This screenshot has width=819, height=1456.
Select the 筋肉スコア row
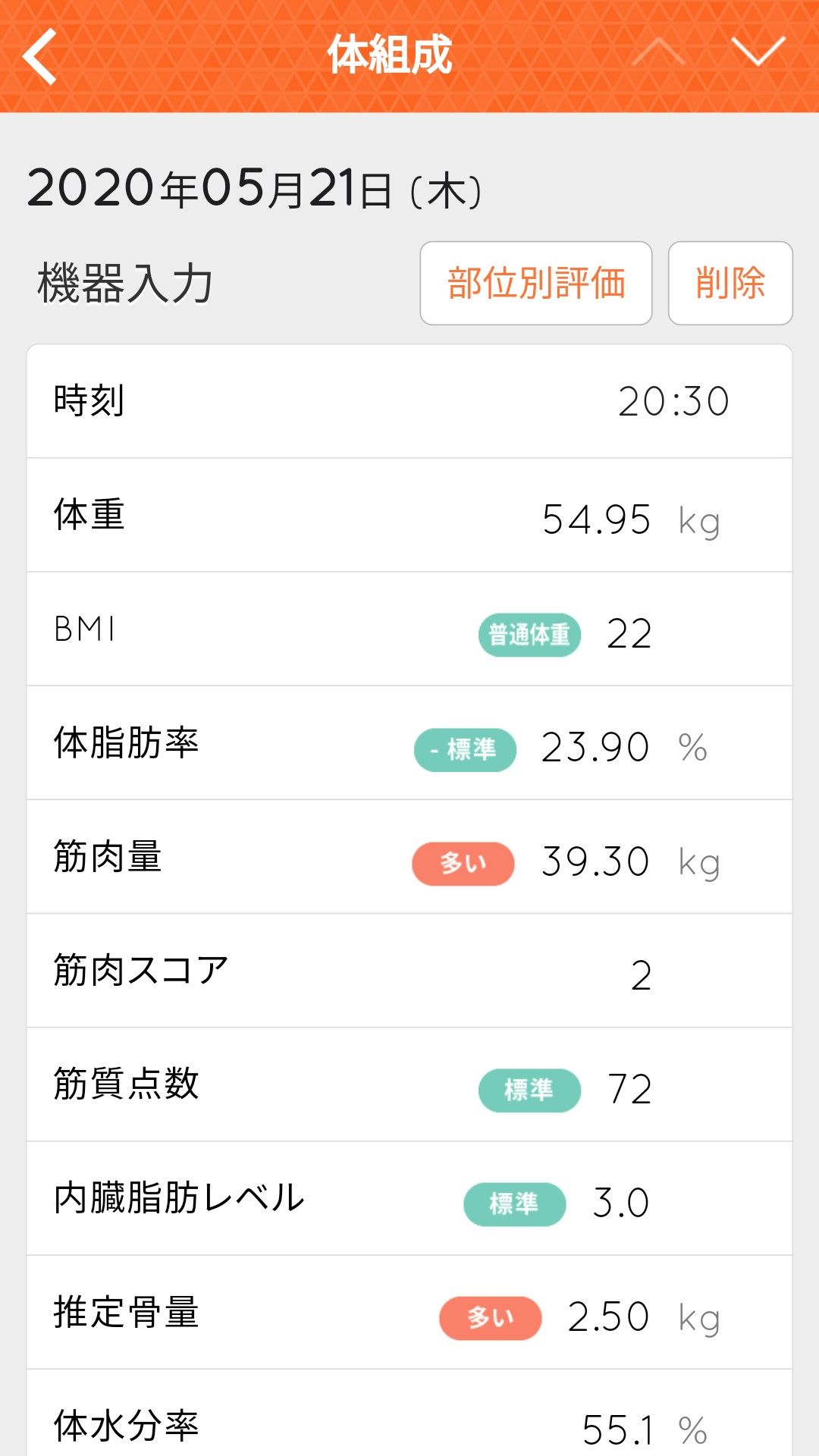[x=409, y=971]
